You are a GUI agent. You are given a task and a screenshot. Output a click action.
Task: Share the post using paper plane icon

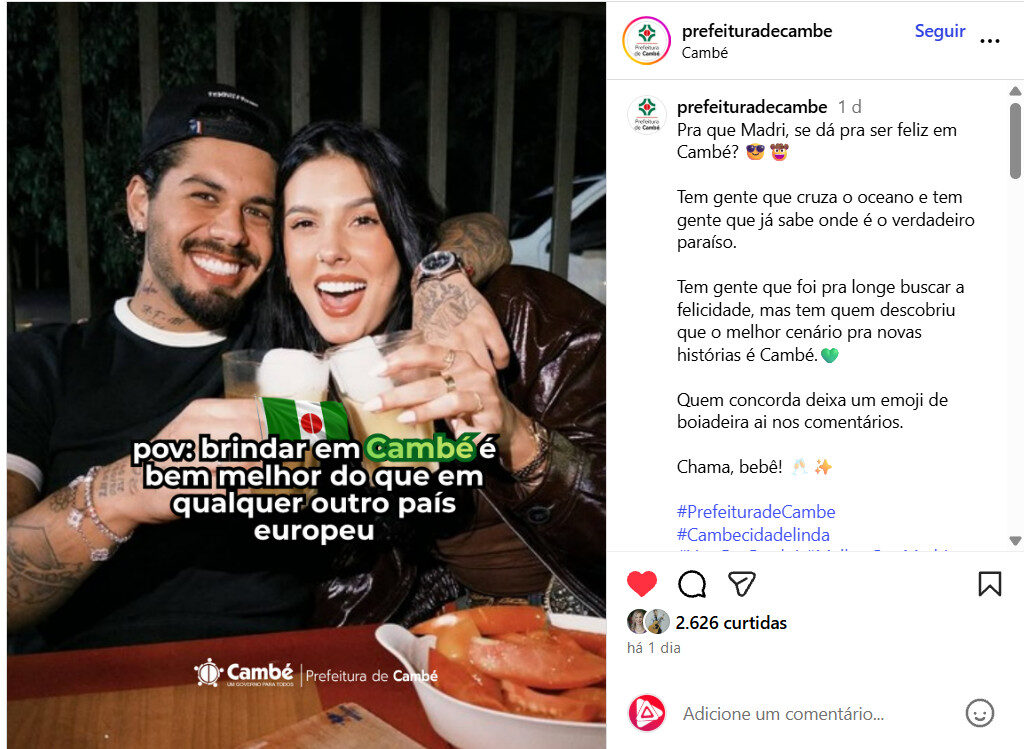click(742, 584)
